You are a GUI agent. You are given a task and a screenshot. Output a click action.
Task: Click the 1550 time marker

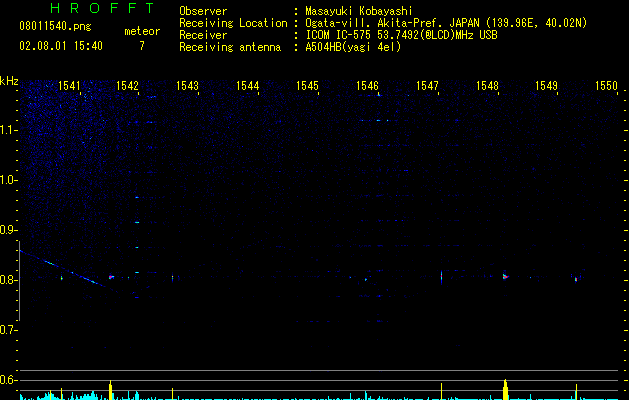tap(606, 86)
